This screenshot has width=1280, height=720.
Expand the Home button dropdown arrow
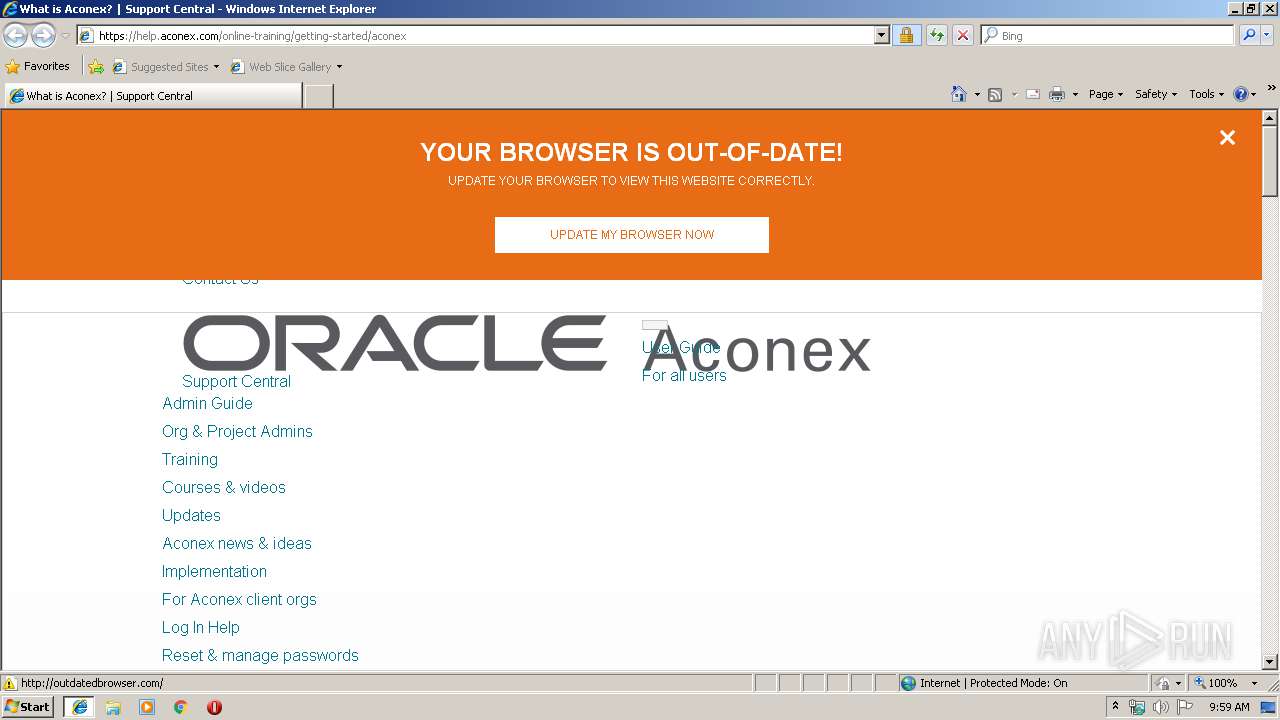977,94
